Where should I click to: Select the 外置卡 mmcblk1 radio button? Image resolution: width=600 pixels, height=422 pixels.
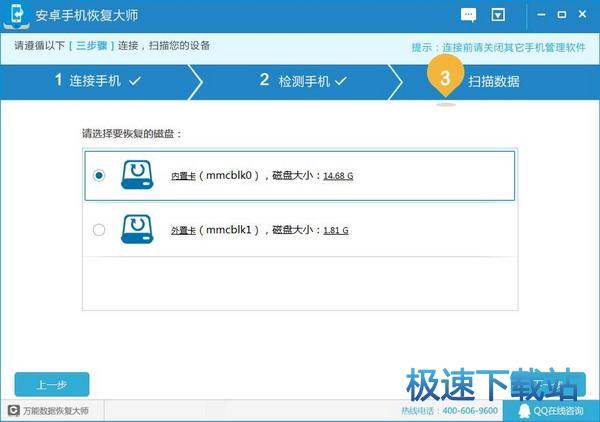[x=99, y=230]
